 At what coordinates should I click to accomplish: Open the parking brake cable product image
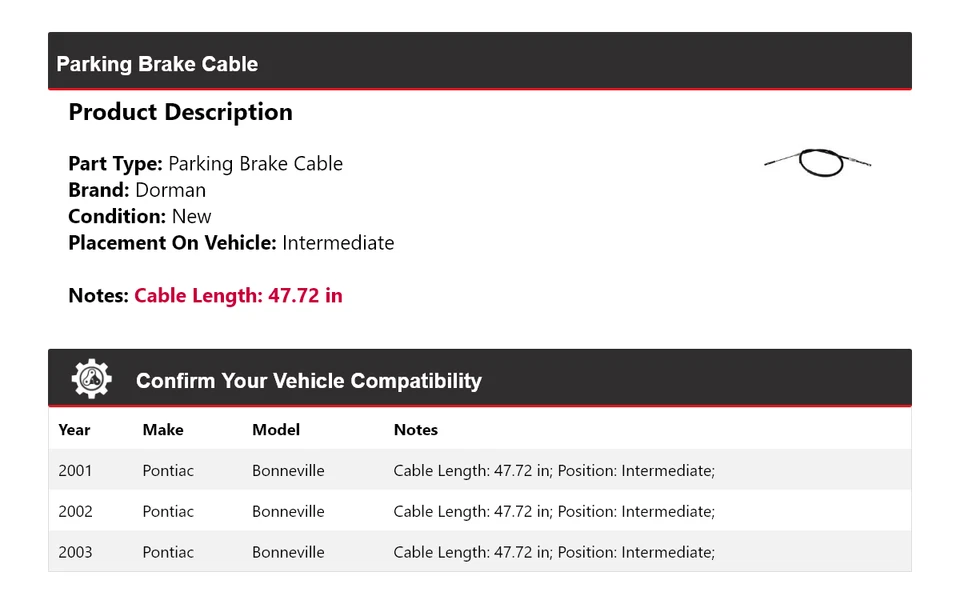pos(818,162)
